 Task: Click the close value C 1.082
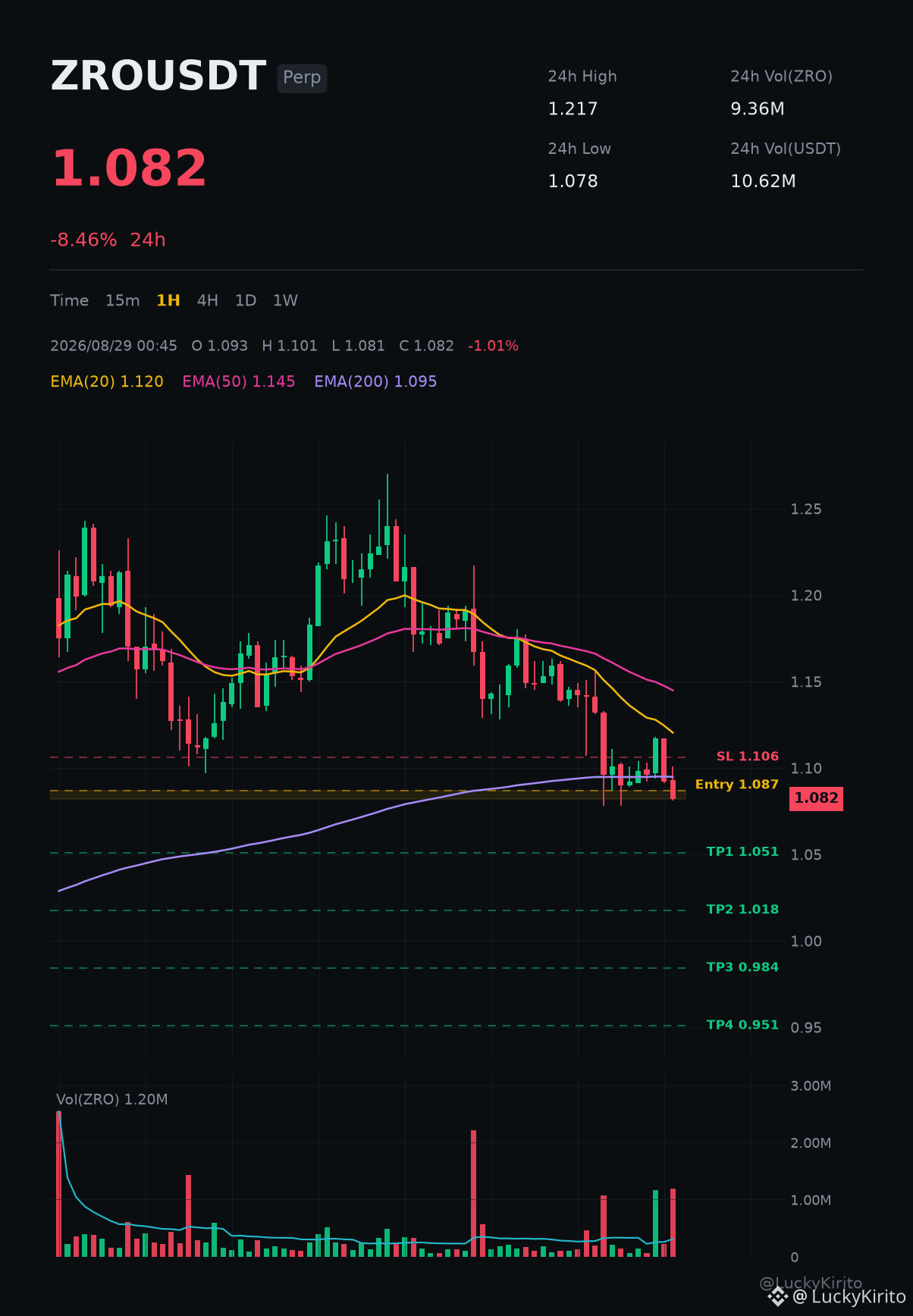pos(427,346)
